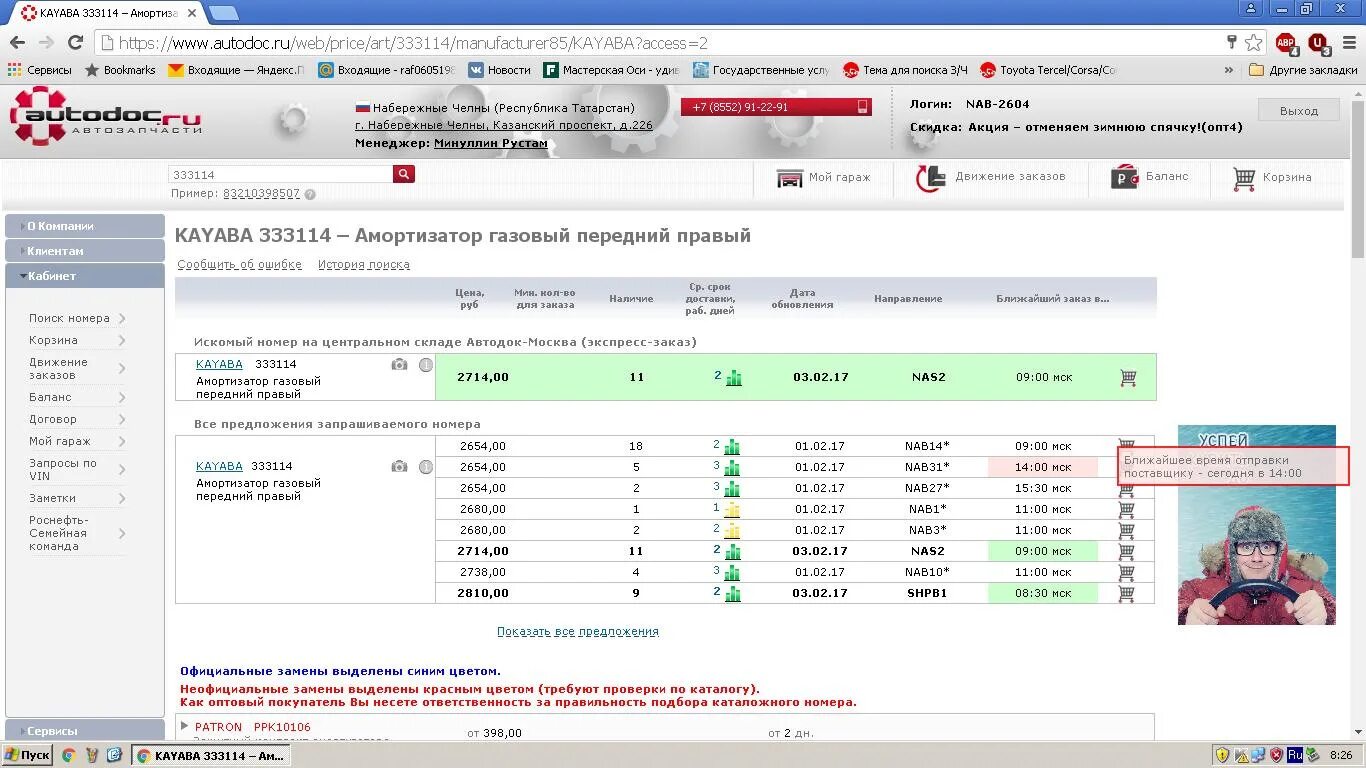
Task: Click delivery statistics bars for NAB14* row
Action: [733, 447]
